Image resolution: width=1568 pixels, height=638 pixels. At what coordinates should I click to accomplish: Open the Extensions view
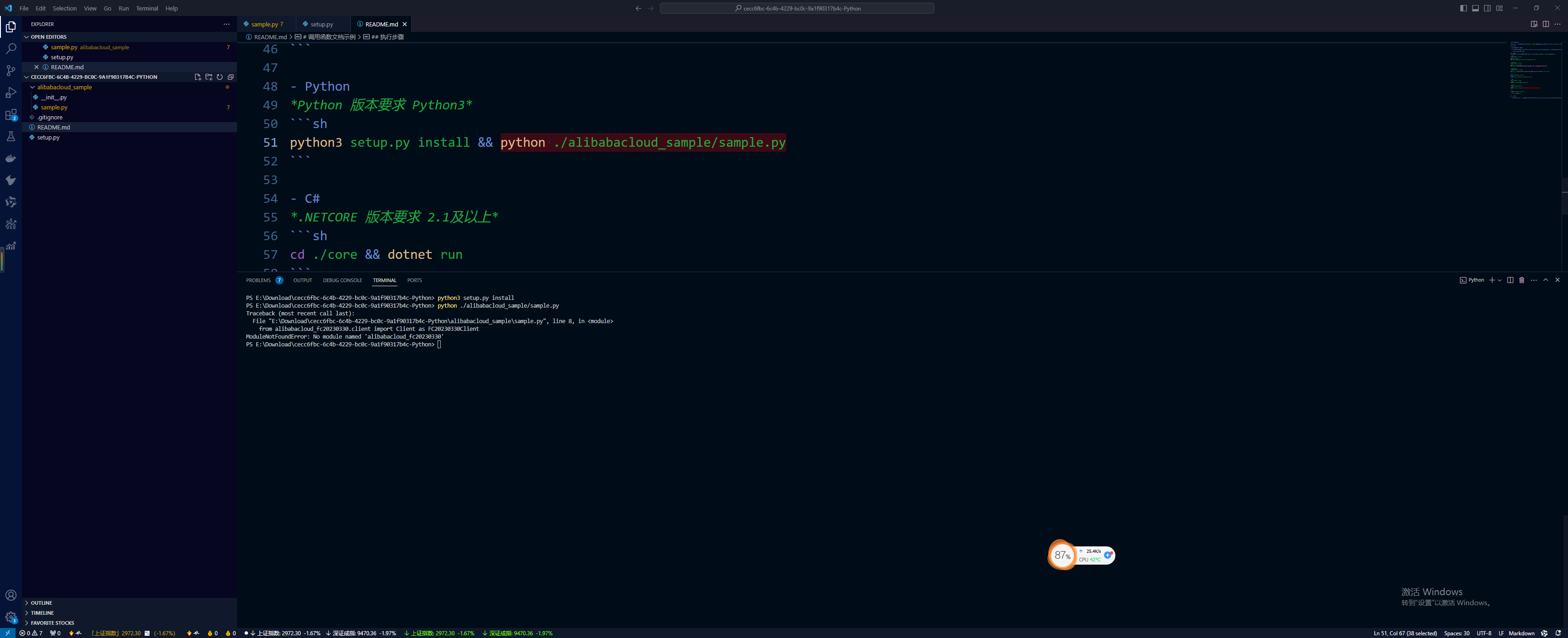[x=10, y=114]
